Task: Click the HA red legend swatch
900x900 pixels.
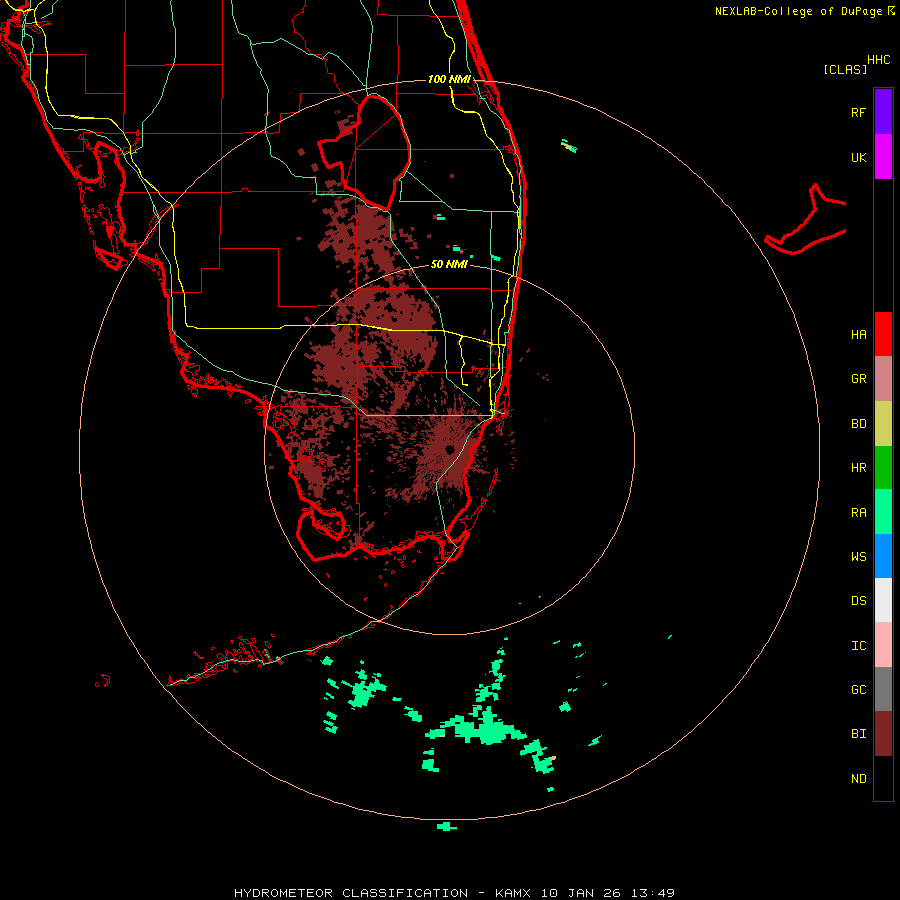Action: (883, 334)
